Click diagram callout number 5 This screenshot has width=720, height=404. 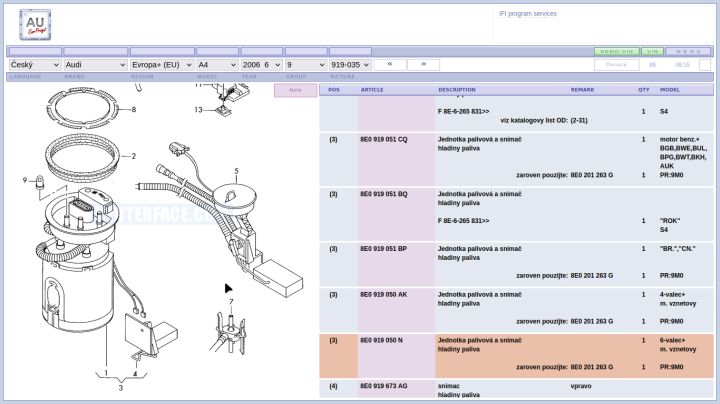pos(236,171)
